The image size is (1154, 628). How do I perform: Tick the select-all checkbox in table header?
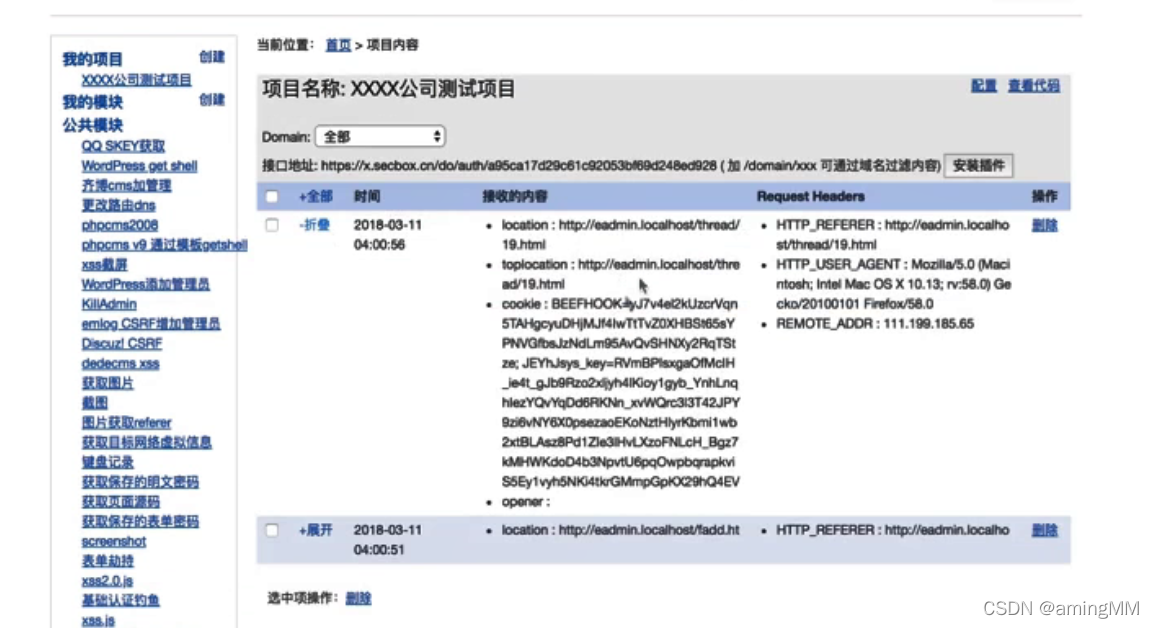(x=272, y=197)
